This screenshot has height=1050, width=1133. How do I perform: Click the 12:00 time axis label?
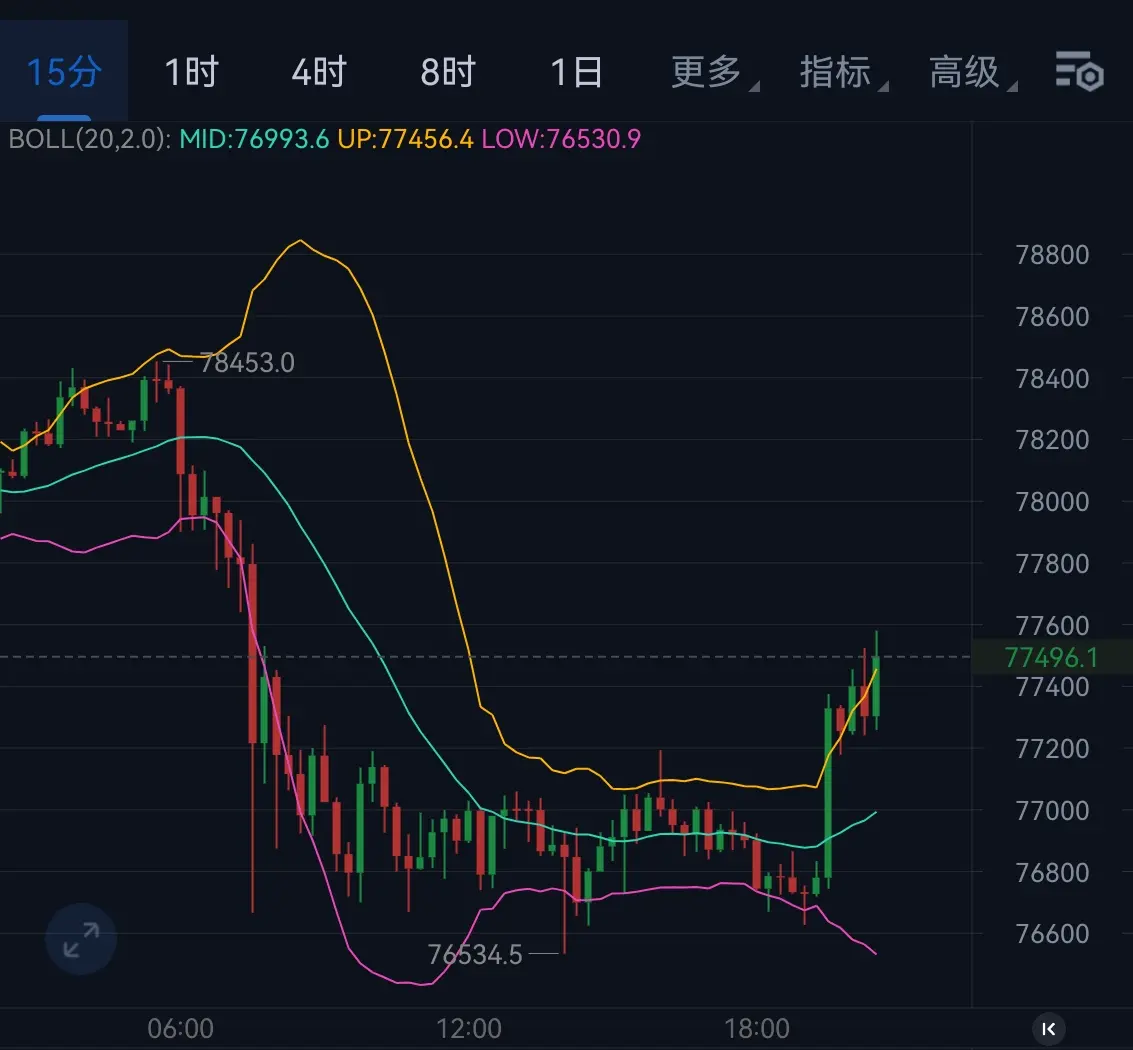point(469,1028)
